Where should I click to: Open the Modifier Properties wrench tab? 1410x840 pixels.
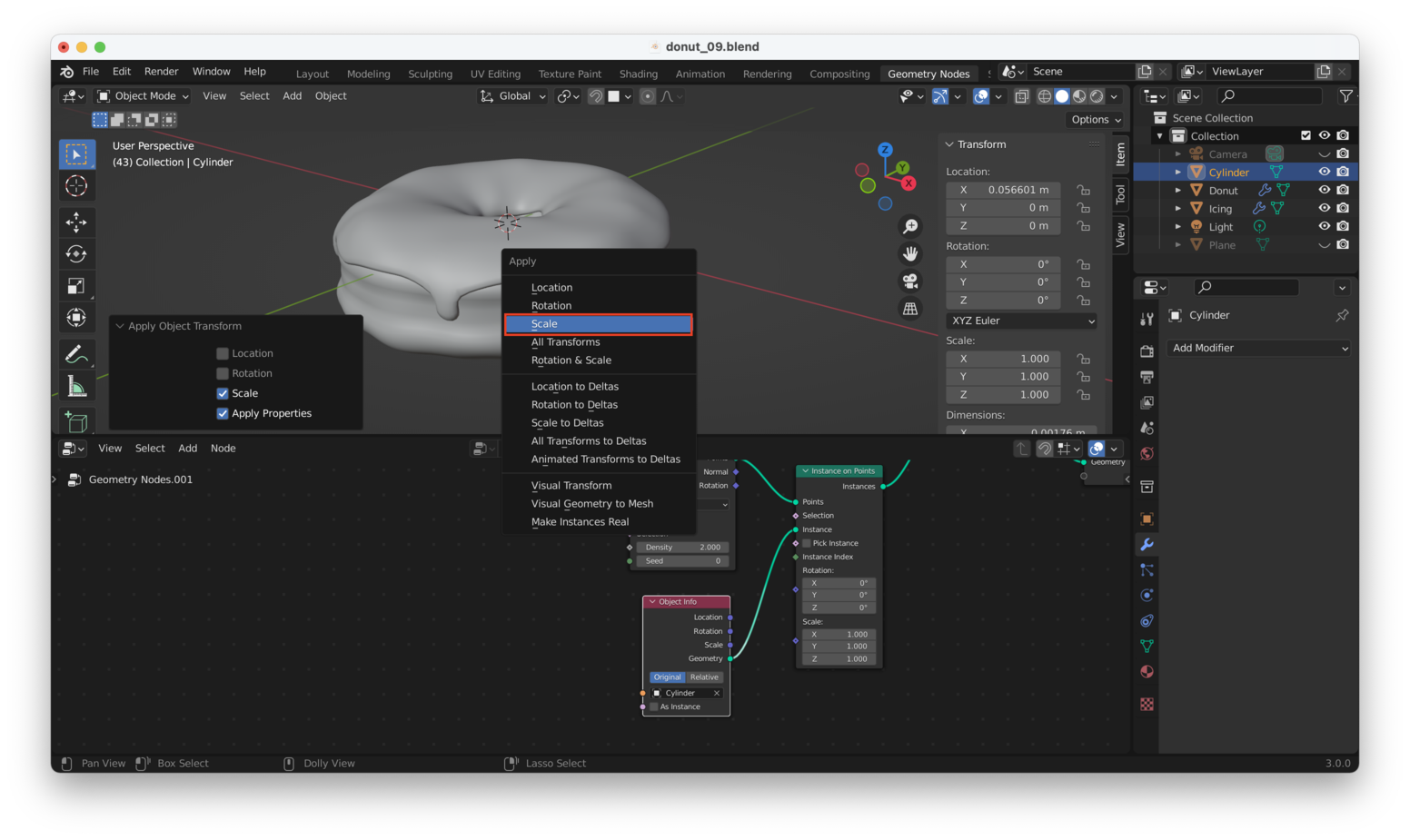point(1147,545)
